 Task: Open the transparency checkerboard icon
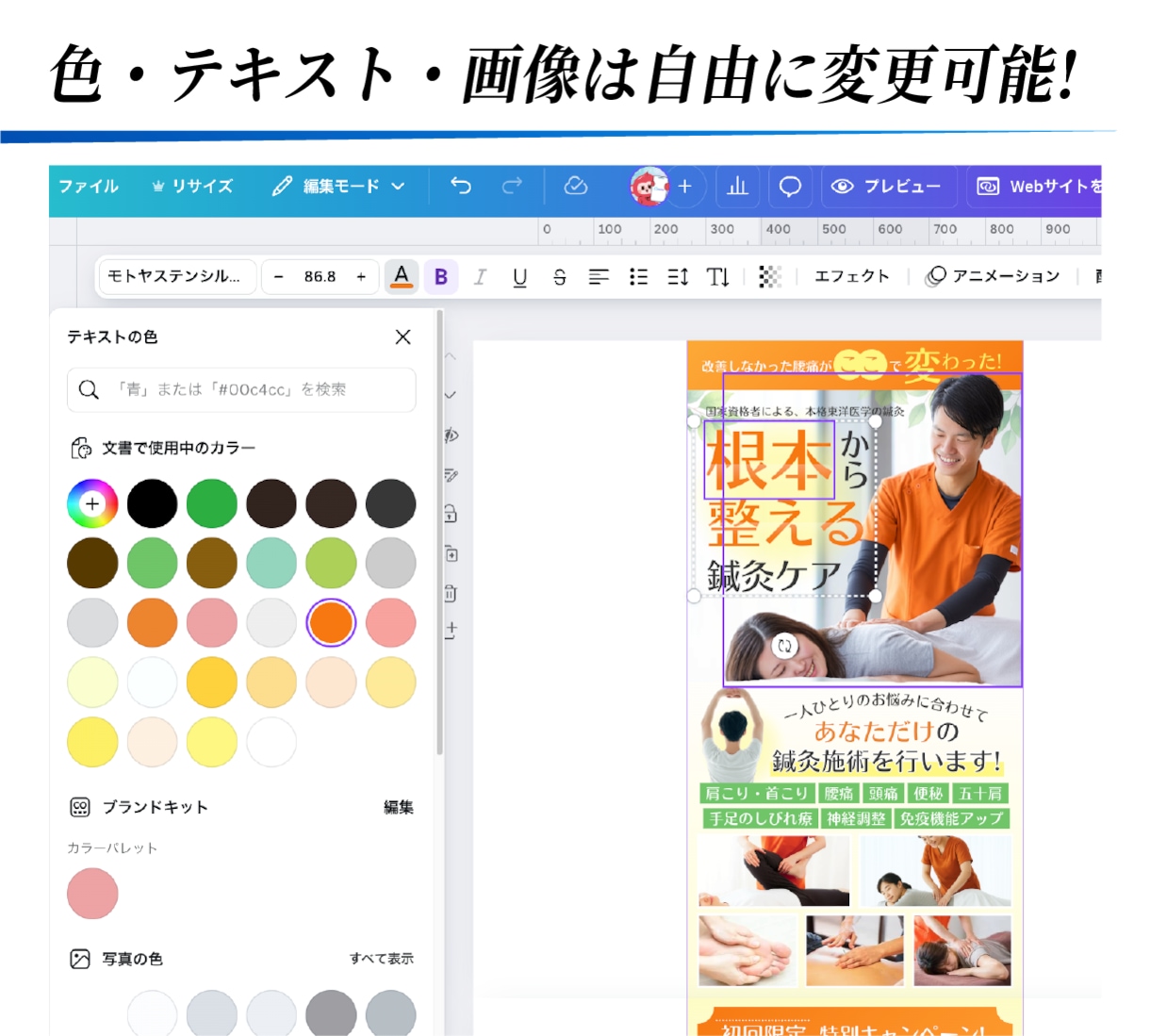[770, 276]
